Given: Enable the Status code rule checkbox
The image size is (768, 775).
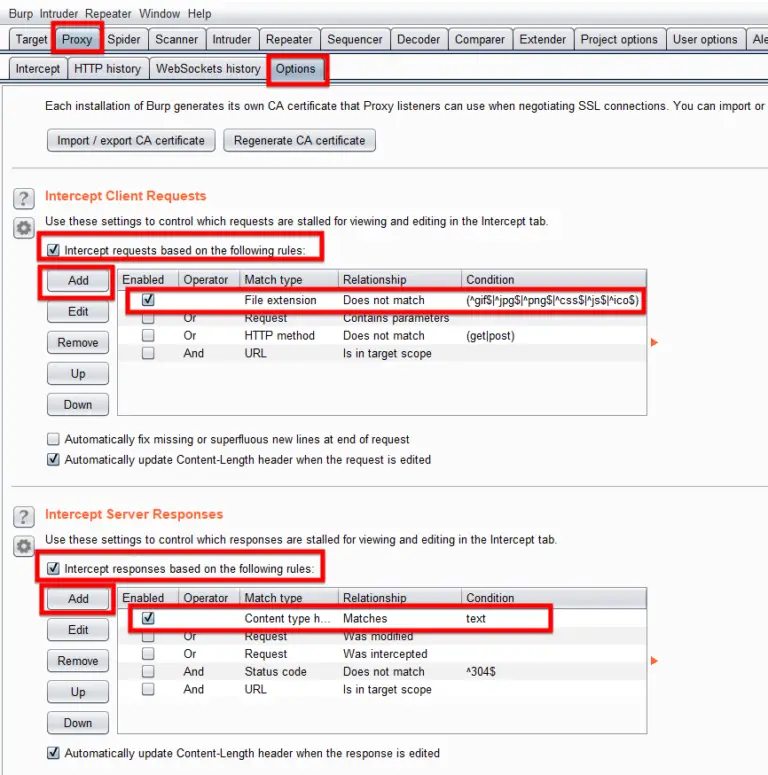Looking at the screenshot, I should 148,672.
